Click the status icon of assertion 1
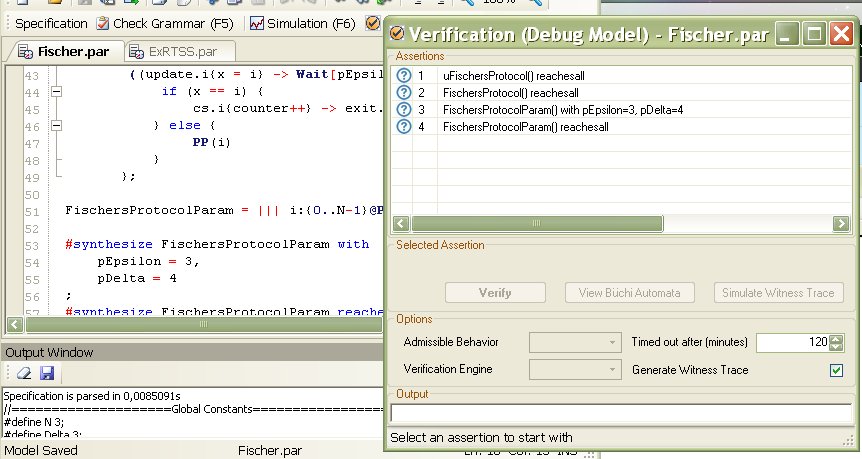 404,75
